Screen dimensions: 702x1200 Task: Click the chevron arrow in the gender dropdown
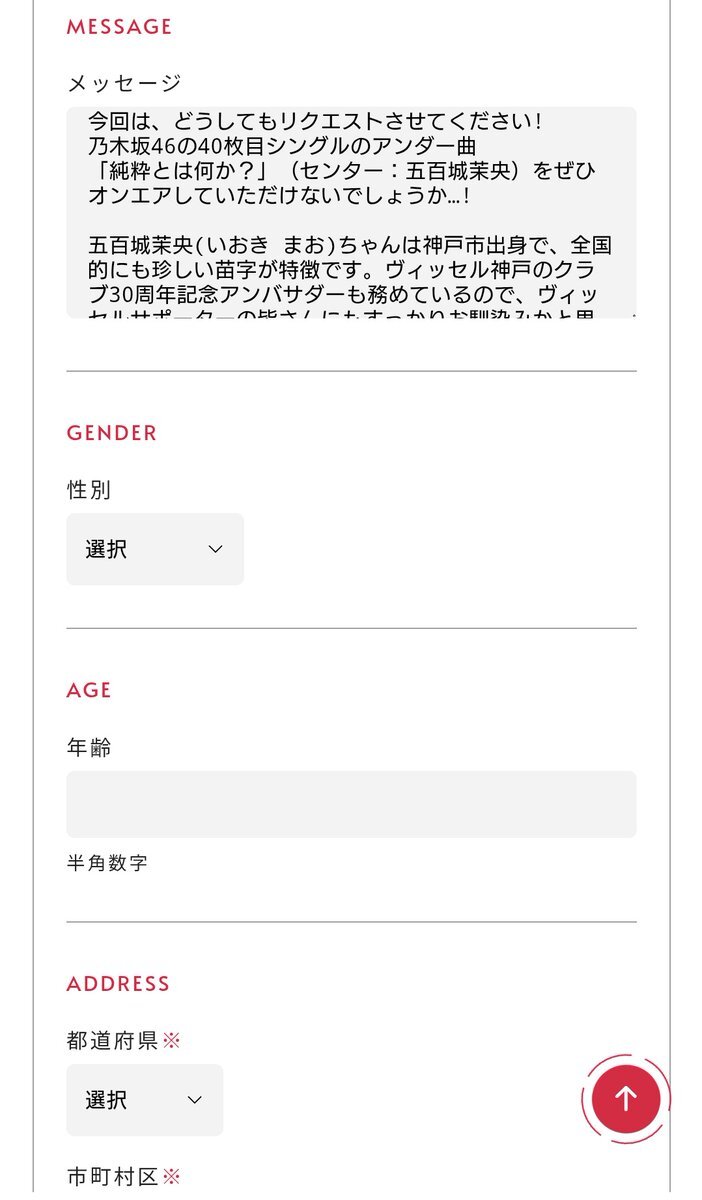215,549
